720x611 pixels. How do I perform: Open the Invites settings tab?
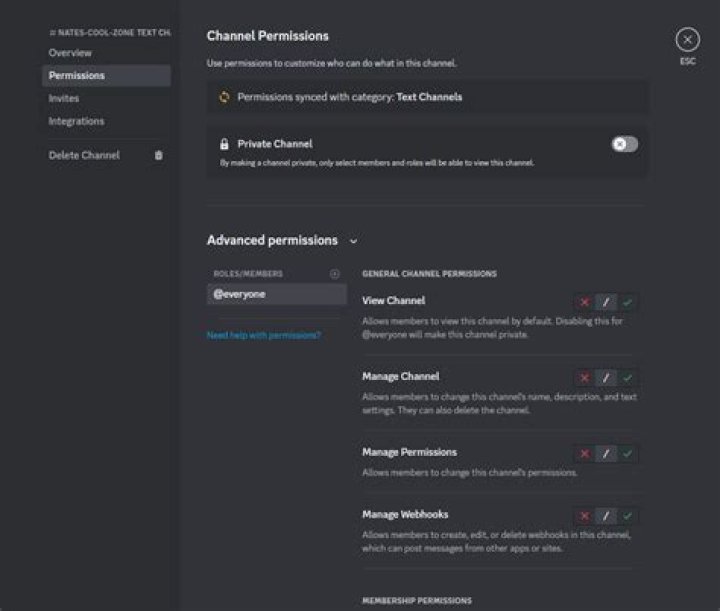tap(64, 98)
